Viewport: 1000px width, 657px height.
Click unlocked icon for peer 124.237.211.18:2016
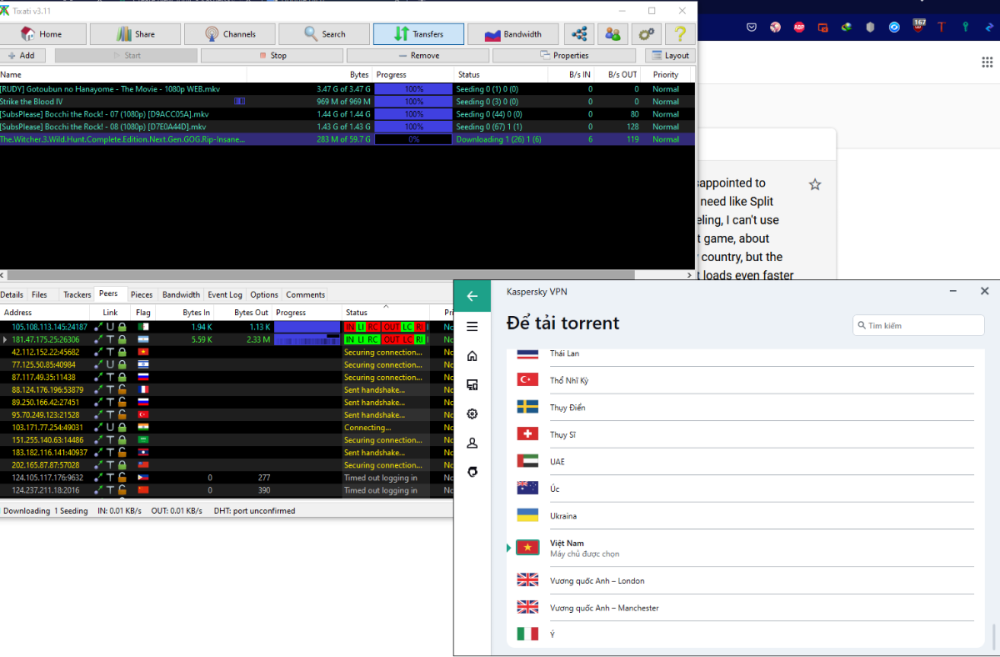(122, 490)
